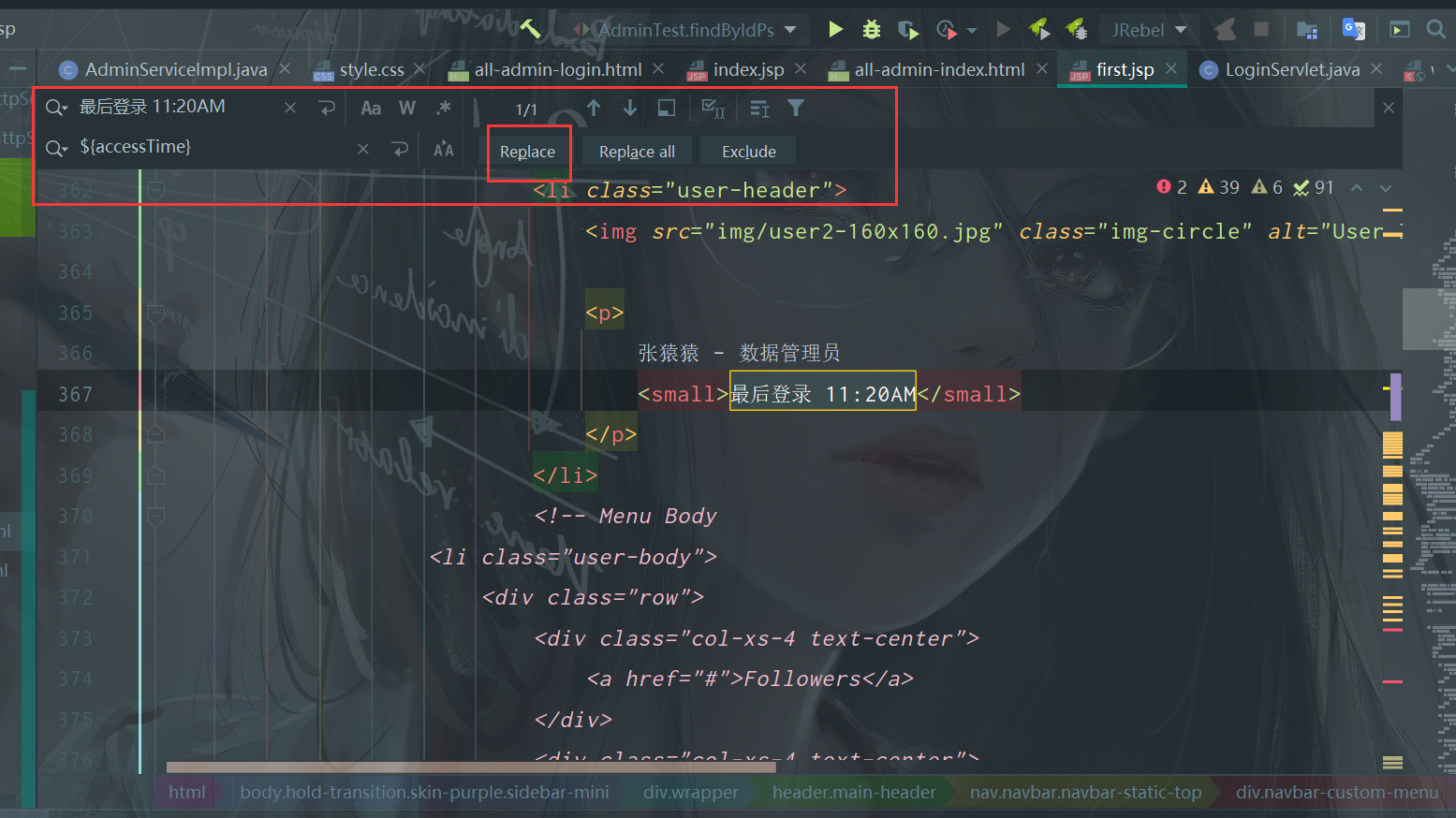Select the nav.navbar.navbar-static-top breadcrumb

pyautogui.click(x=1086, y=792)
